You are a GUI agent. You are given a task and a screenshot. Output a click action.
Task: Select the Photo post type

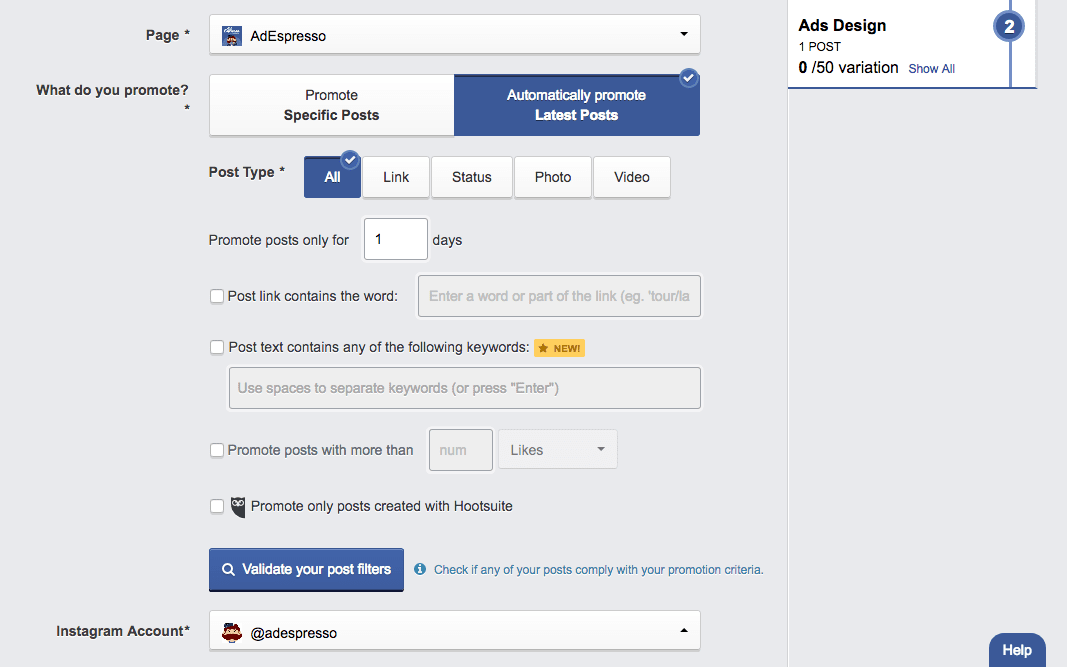(x=553, y=177)
